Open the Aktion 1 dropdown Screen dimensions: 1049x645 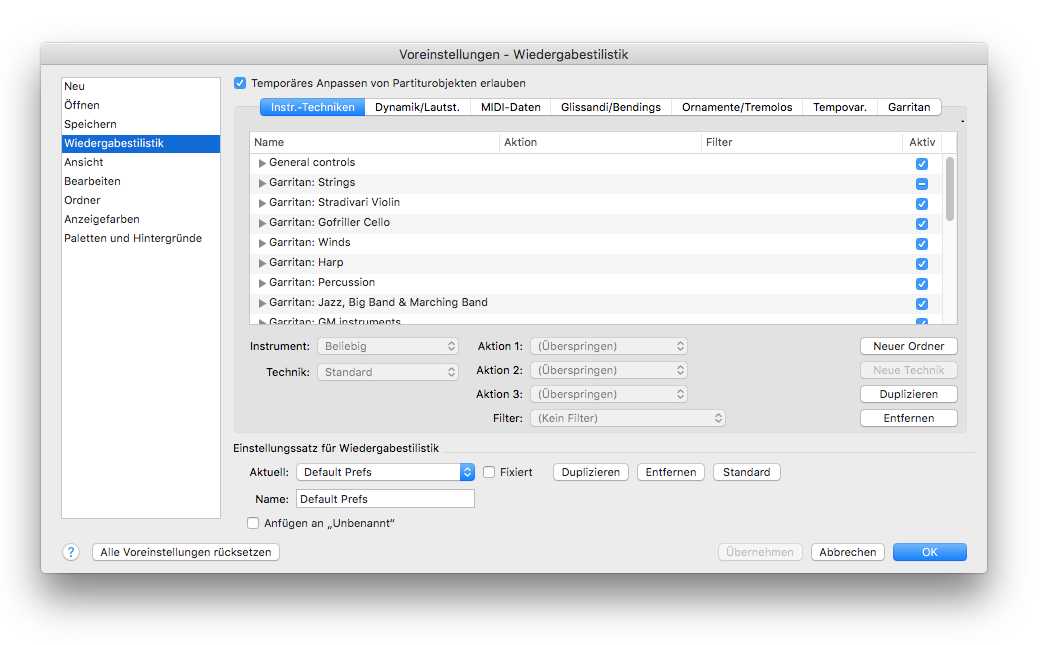pyautogui.click(x=609, y=346)
